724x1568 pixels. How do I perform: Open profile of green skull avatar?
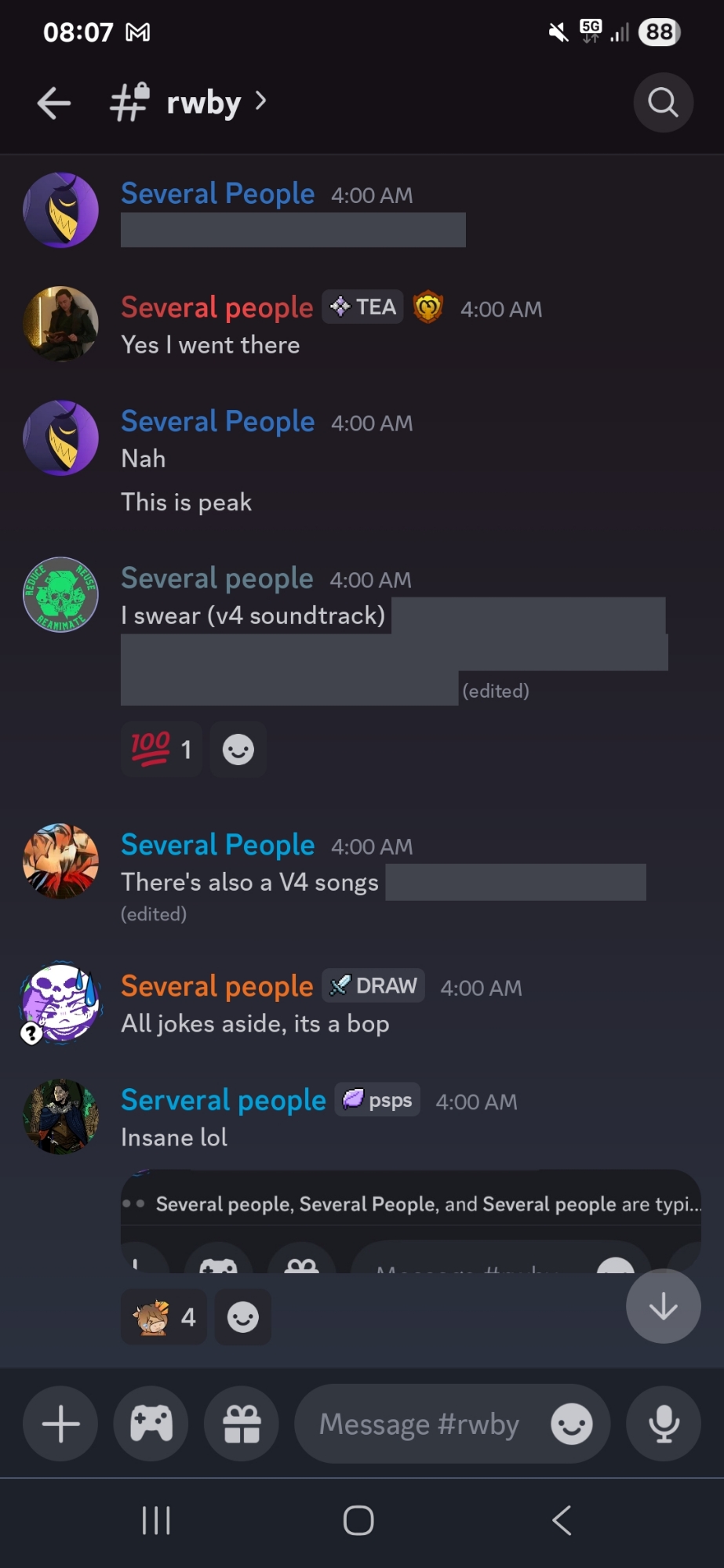[60, 594]
